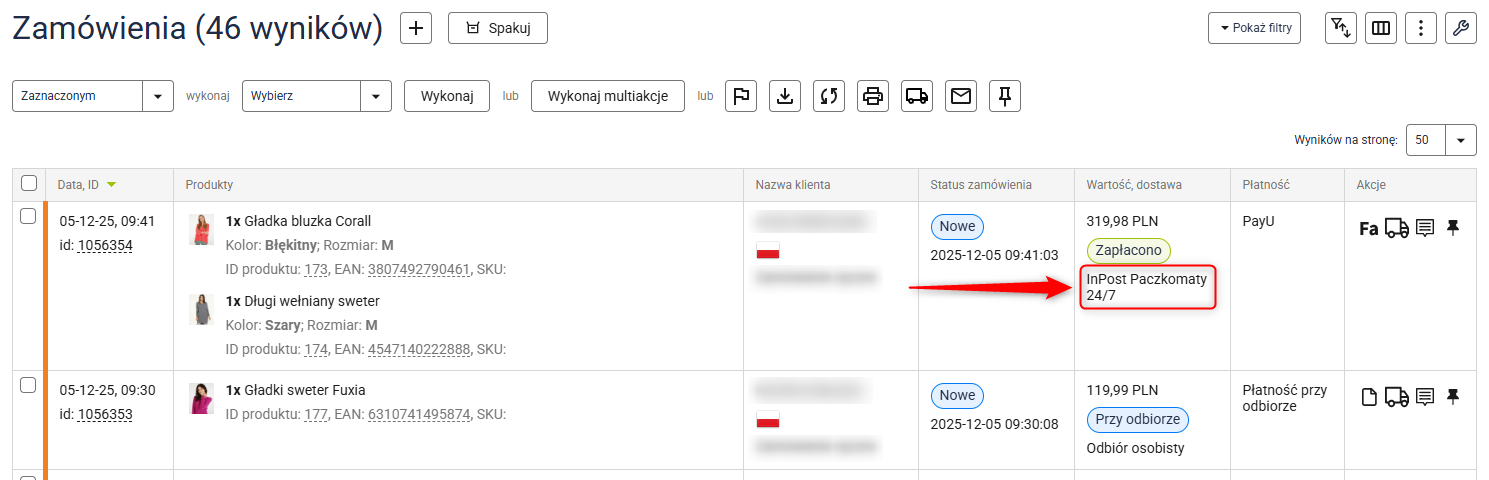Open the columns layout icon

pyautogui.click(x=1381, y=28)
